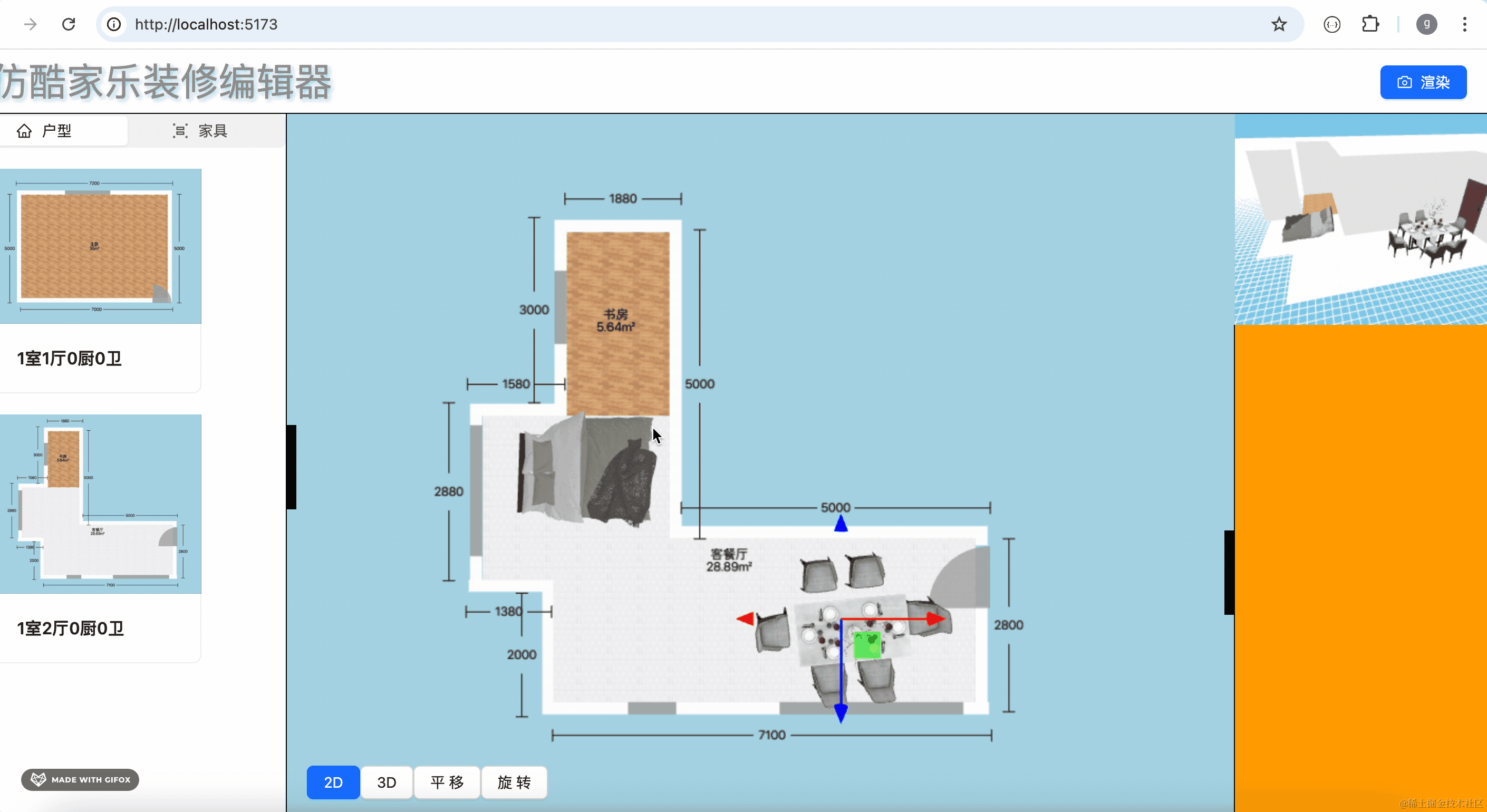The width and height of the screenshot is (1487, 812).
Task: Click the 3D preview panel at top right
Action: [x=1360, y=219]
